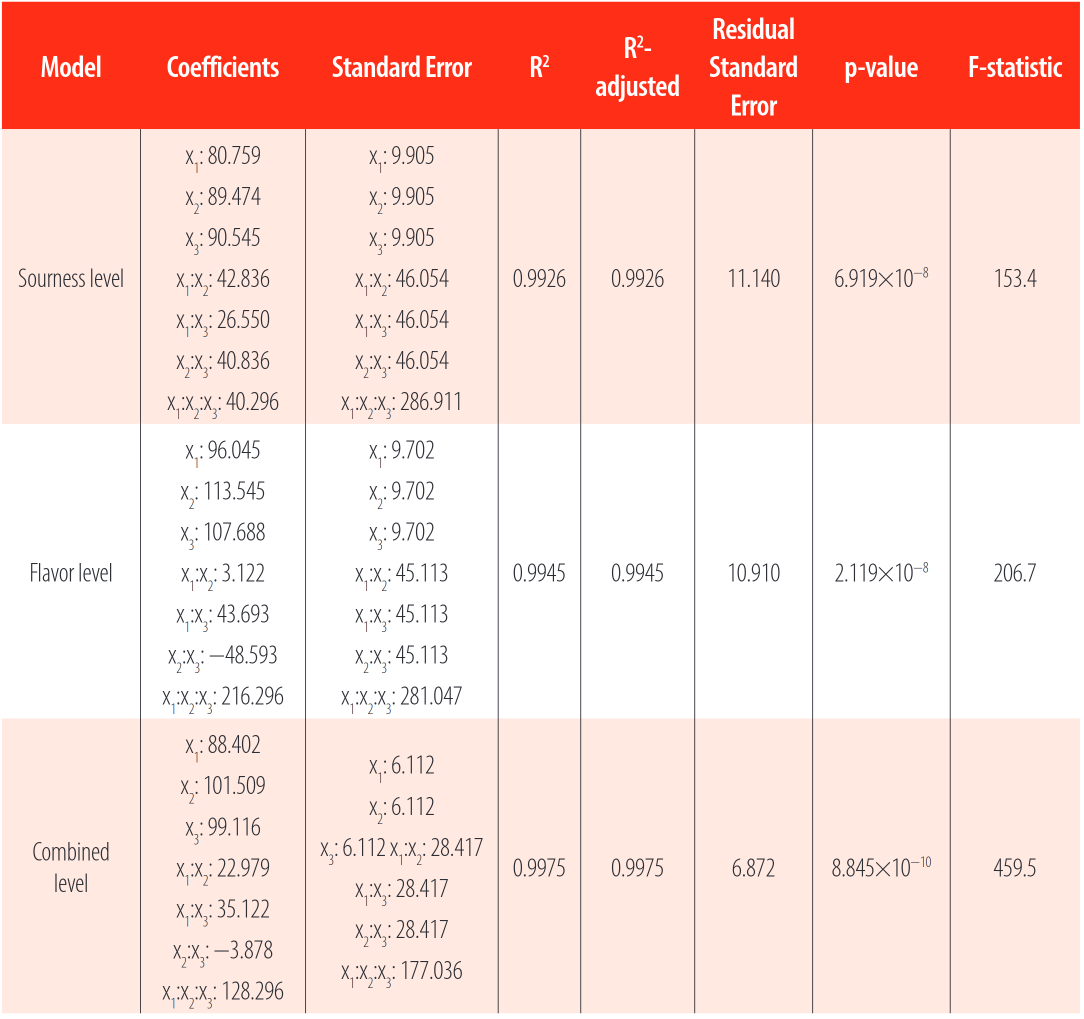Click the R²-adjusted column header
The image size is (1084, 1019).
(x=637, y=68)
